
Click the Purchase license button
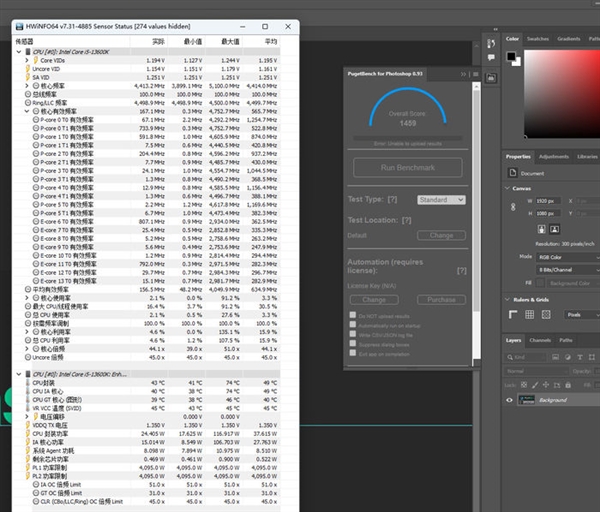442,299
